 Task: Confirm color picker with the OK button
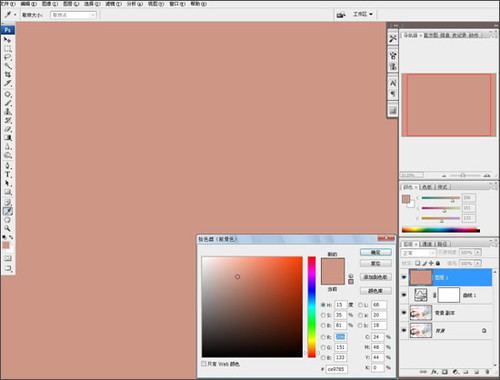pos(376,252)
